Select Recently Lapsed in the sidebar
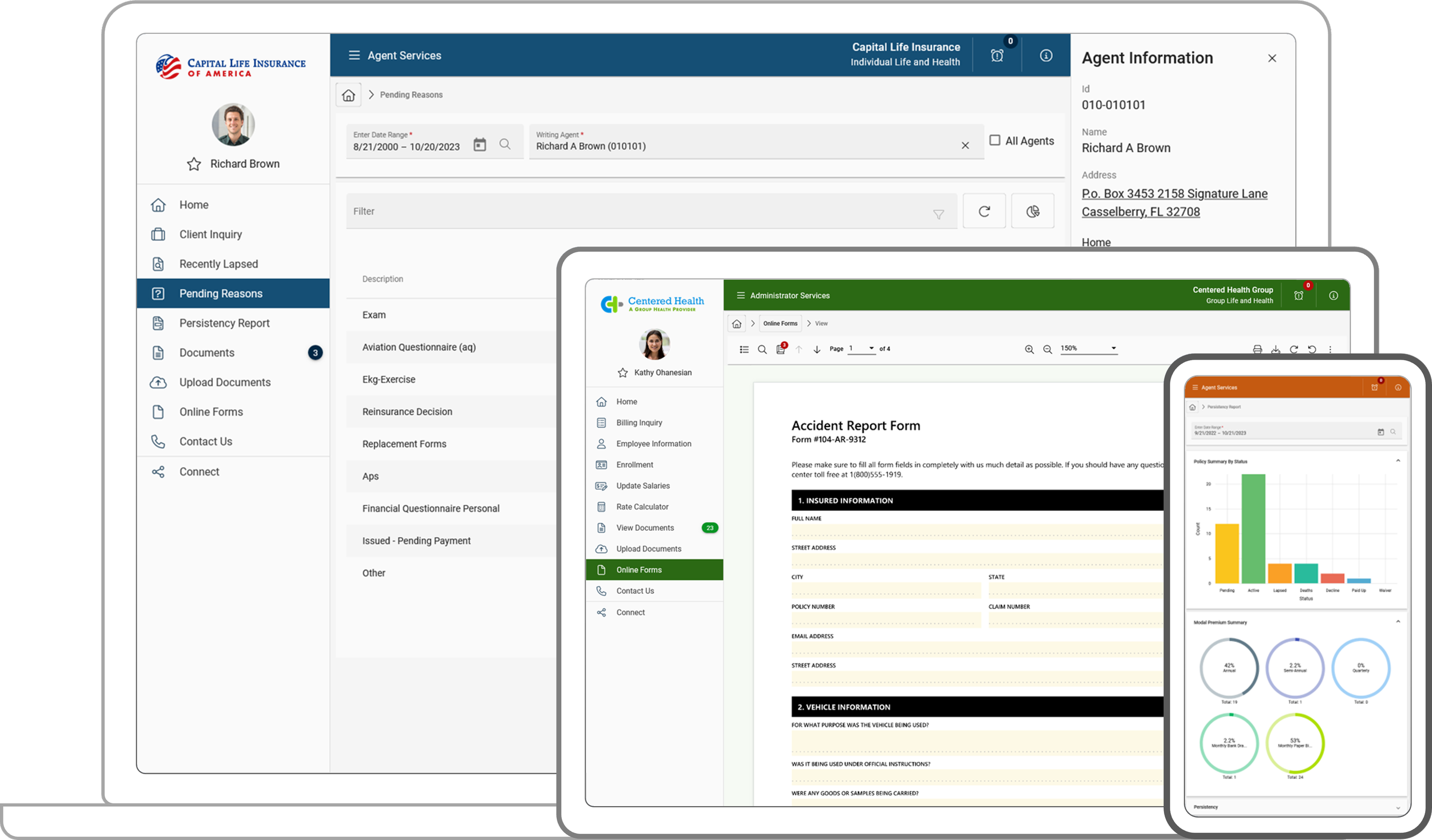 coord(218,263)
